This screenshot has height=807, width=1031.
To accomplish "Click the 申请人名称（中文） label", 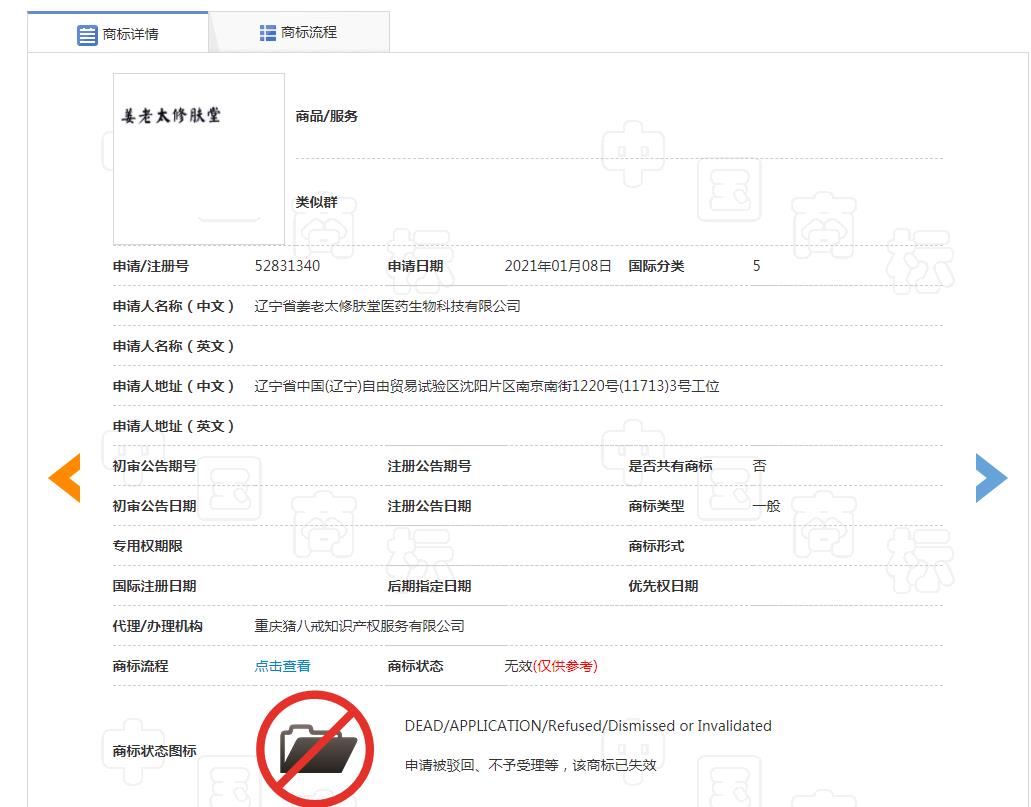I will pos(174,306).
